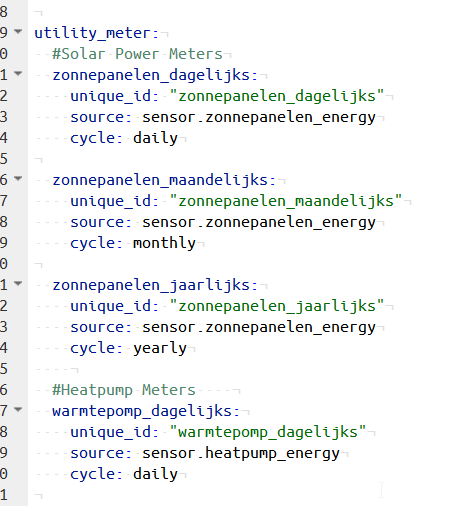Click the sensor.heatpump_energy source value
This screenshot has height=506, width=454.
[241, 453]
